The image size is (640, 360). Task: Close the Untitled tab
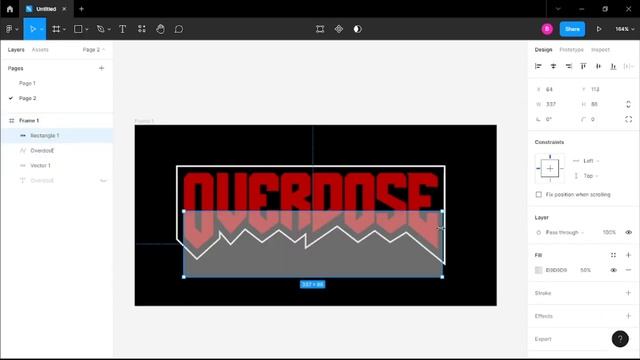point(64,9)
